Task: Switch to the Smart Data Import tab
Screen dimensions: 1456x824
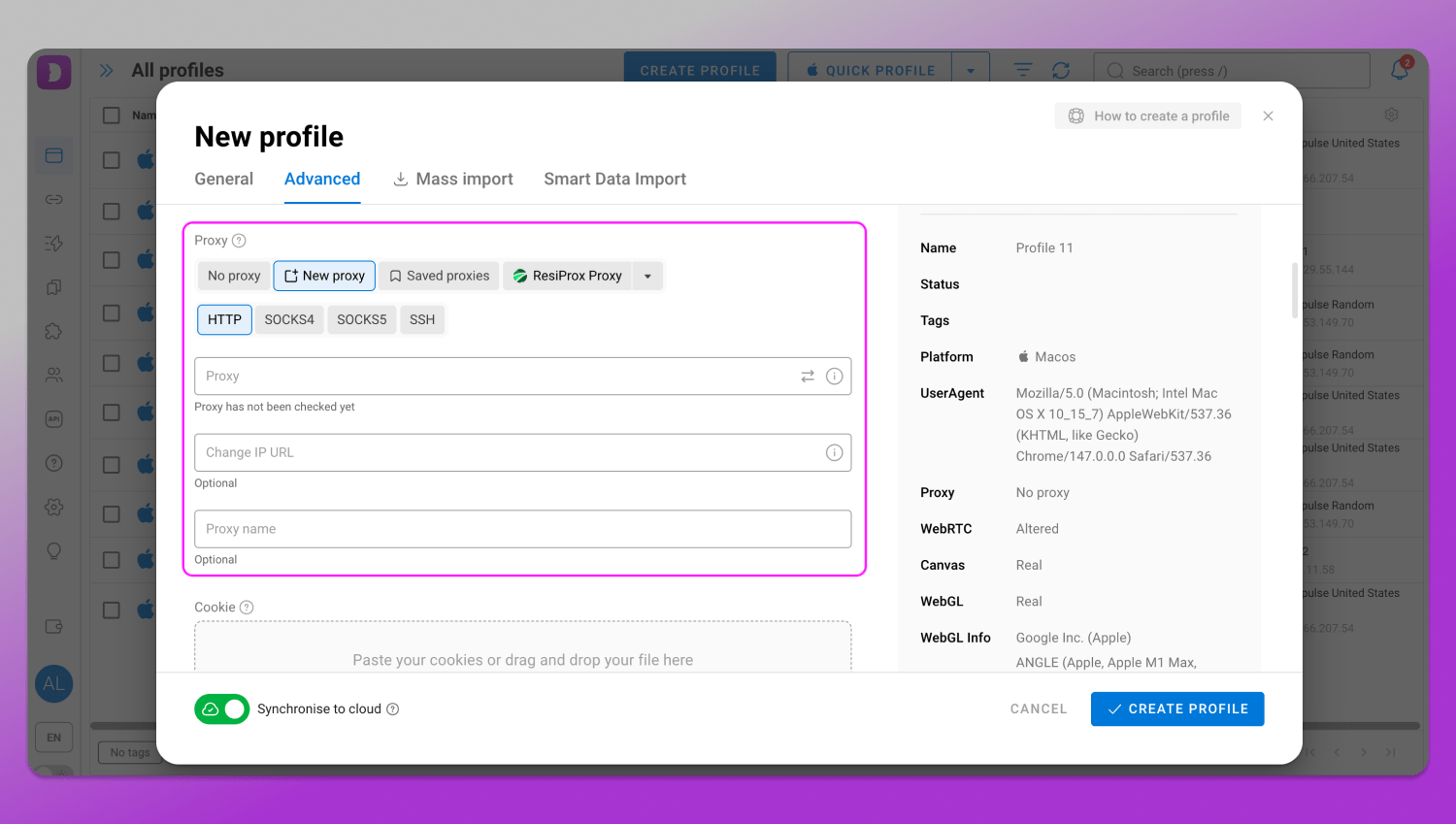Action: click(x=615, y=180)
